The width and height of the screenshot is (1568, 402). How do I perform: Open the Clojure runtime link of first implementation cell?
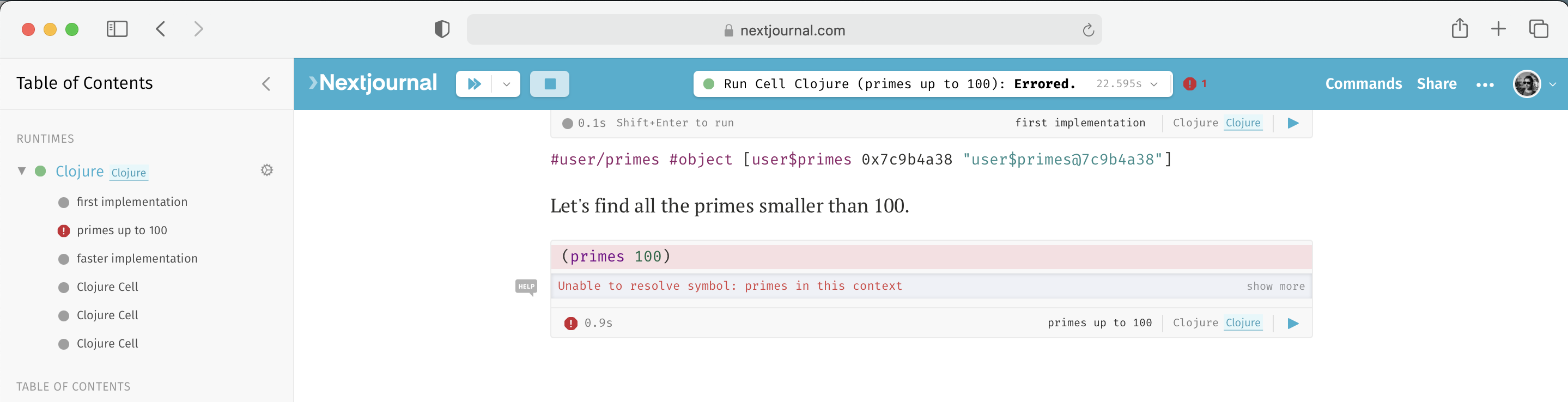pyautogui.click(x=1242, y=123)
